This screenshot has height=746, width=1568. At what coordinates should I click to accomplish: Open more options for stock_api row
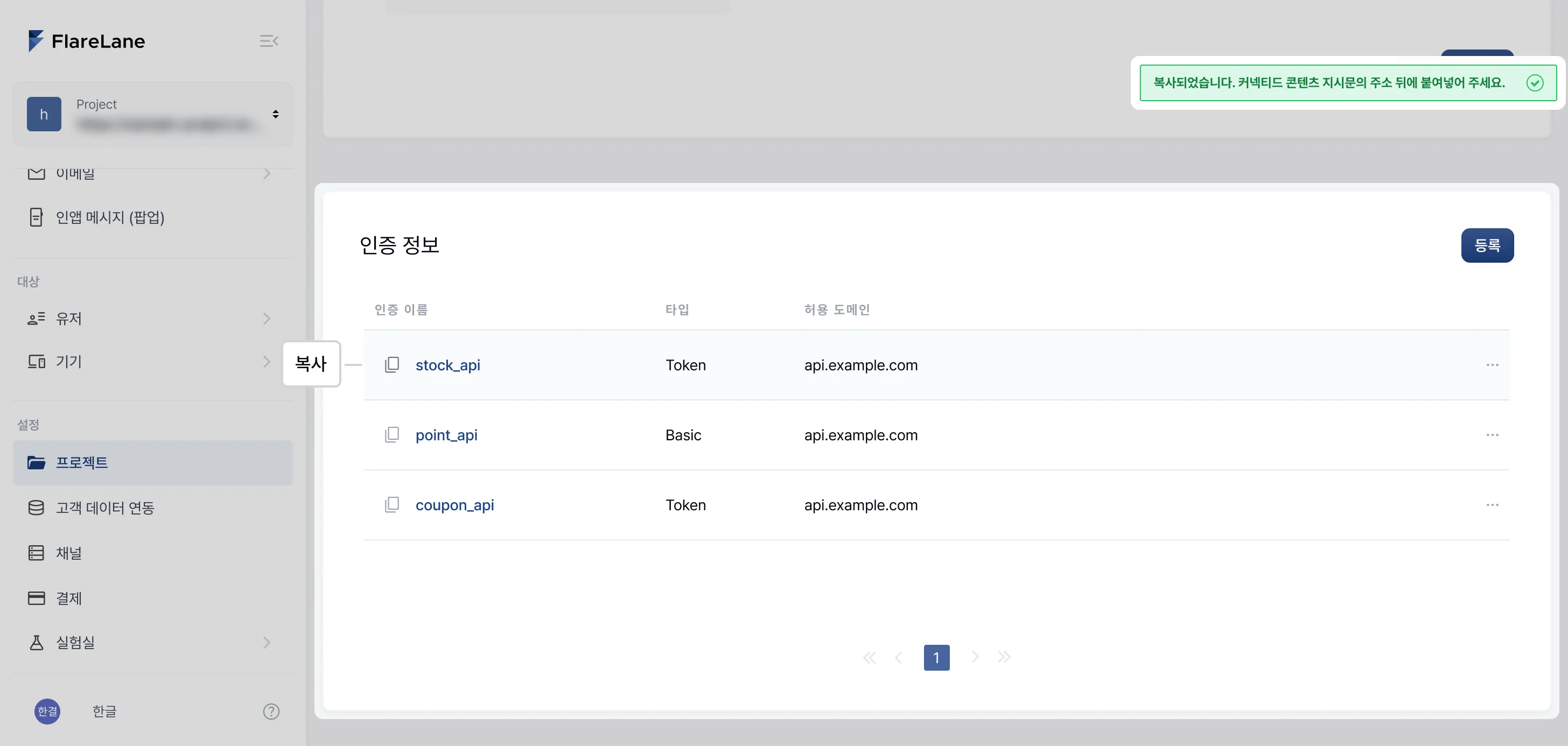1492,364
